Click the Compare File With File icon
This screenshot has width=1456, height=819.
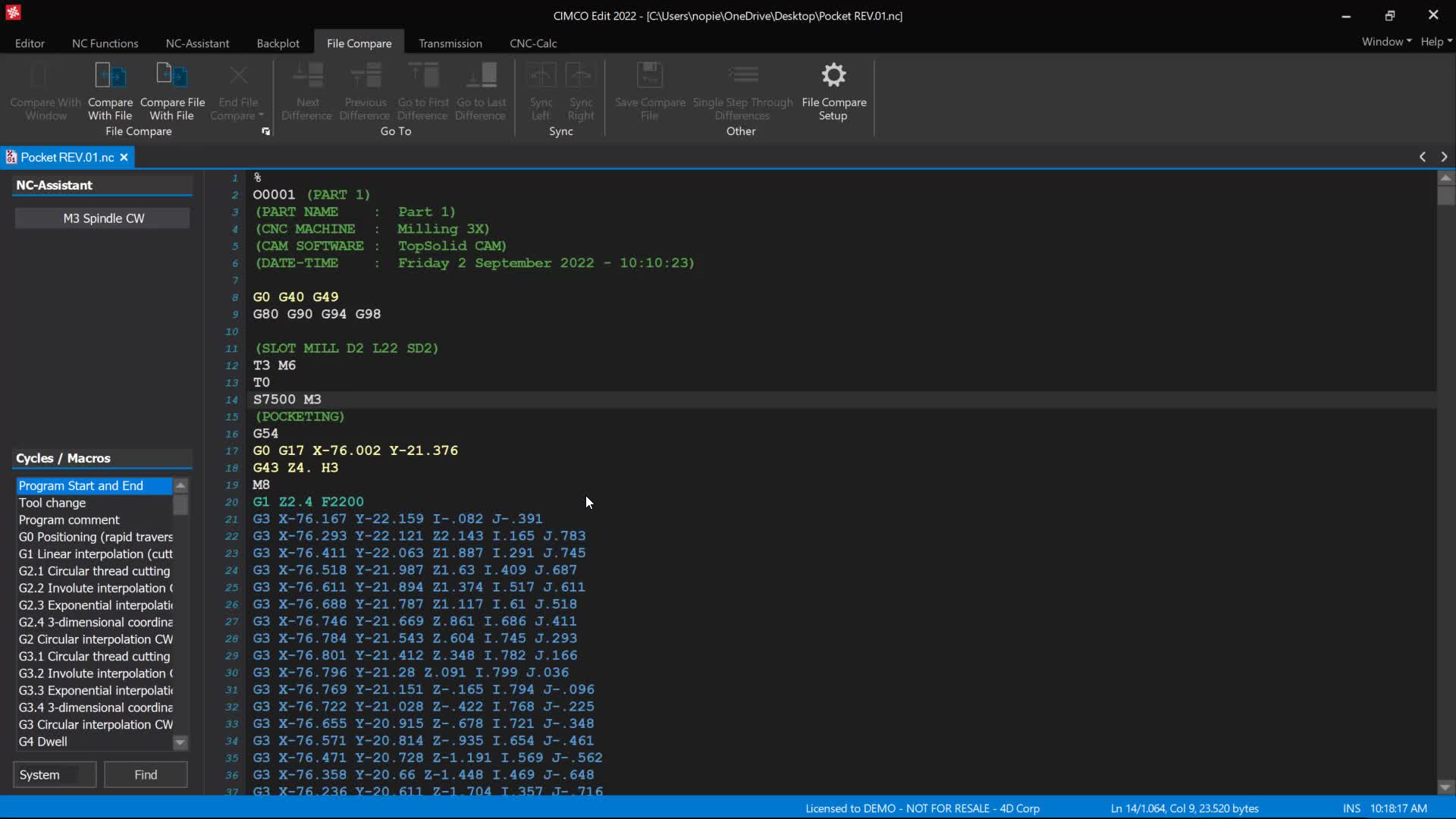(172, 76)
